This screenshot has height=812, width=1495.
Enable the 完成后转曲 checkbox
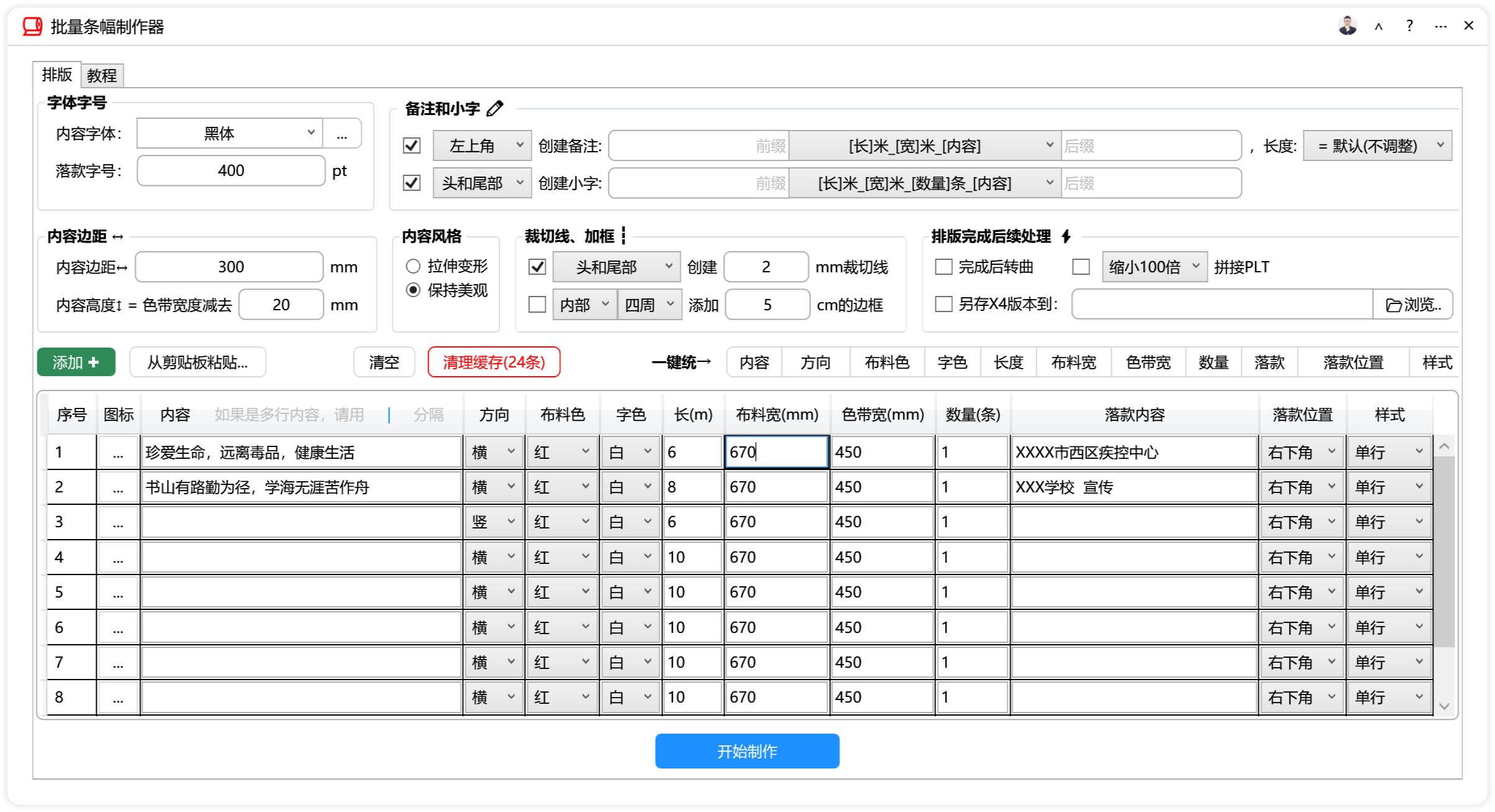[x=943, y=267]
